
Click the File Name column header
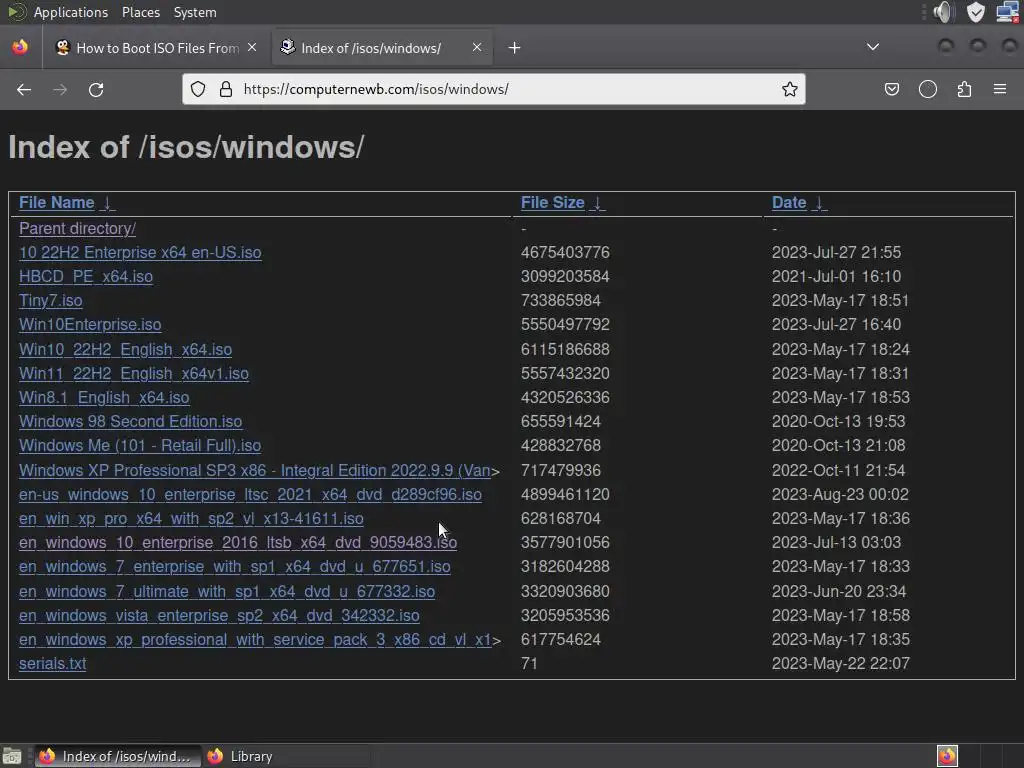(x=57, y=202)
